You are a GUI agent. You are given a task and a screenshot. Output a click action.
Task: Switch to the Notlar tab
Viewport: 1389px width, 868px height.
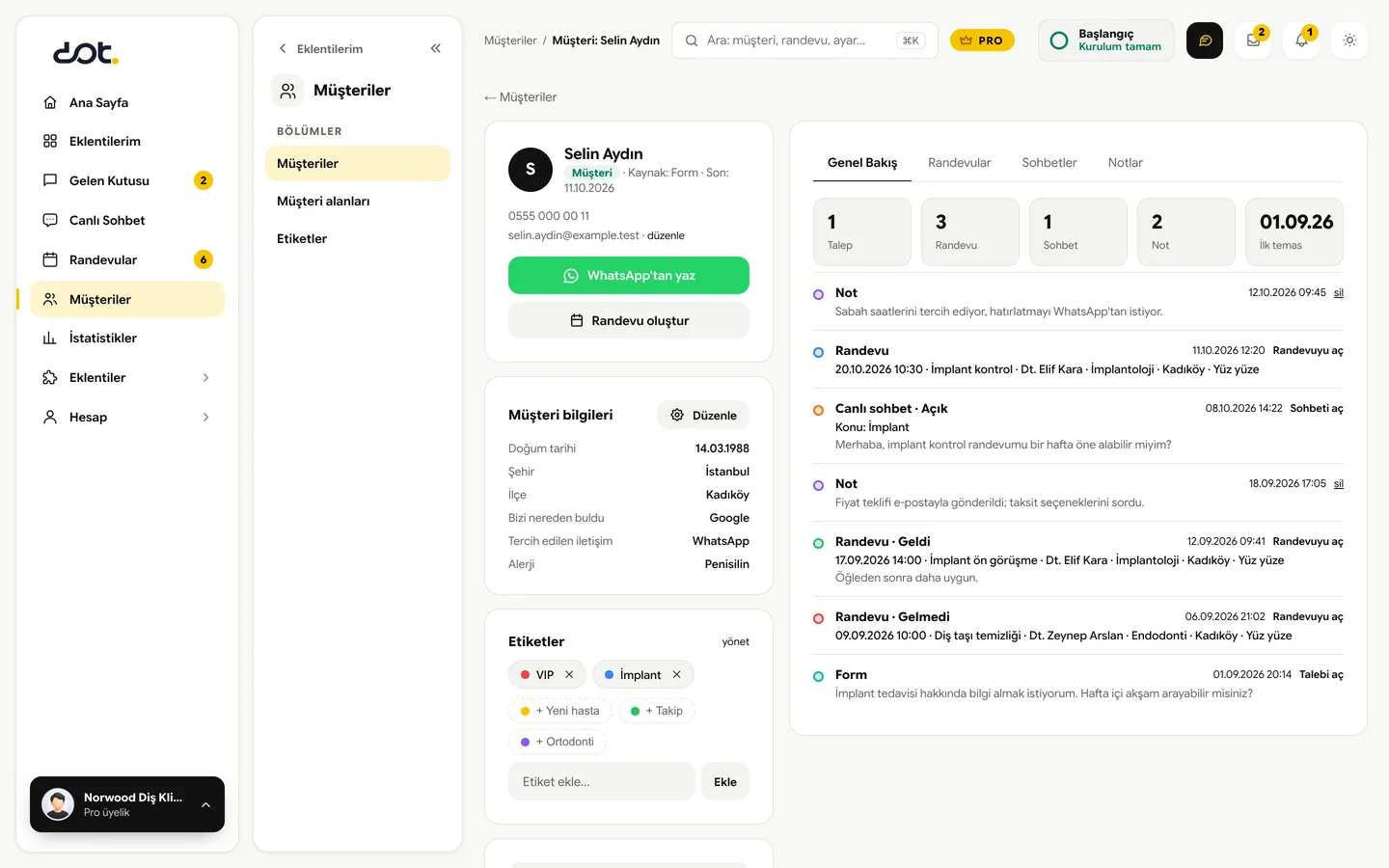click(x=1125, y=163)
